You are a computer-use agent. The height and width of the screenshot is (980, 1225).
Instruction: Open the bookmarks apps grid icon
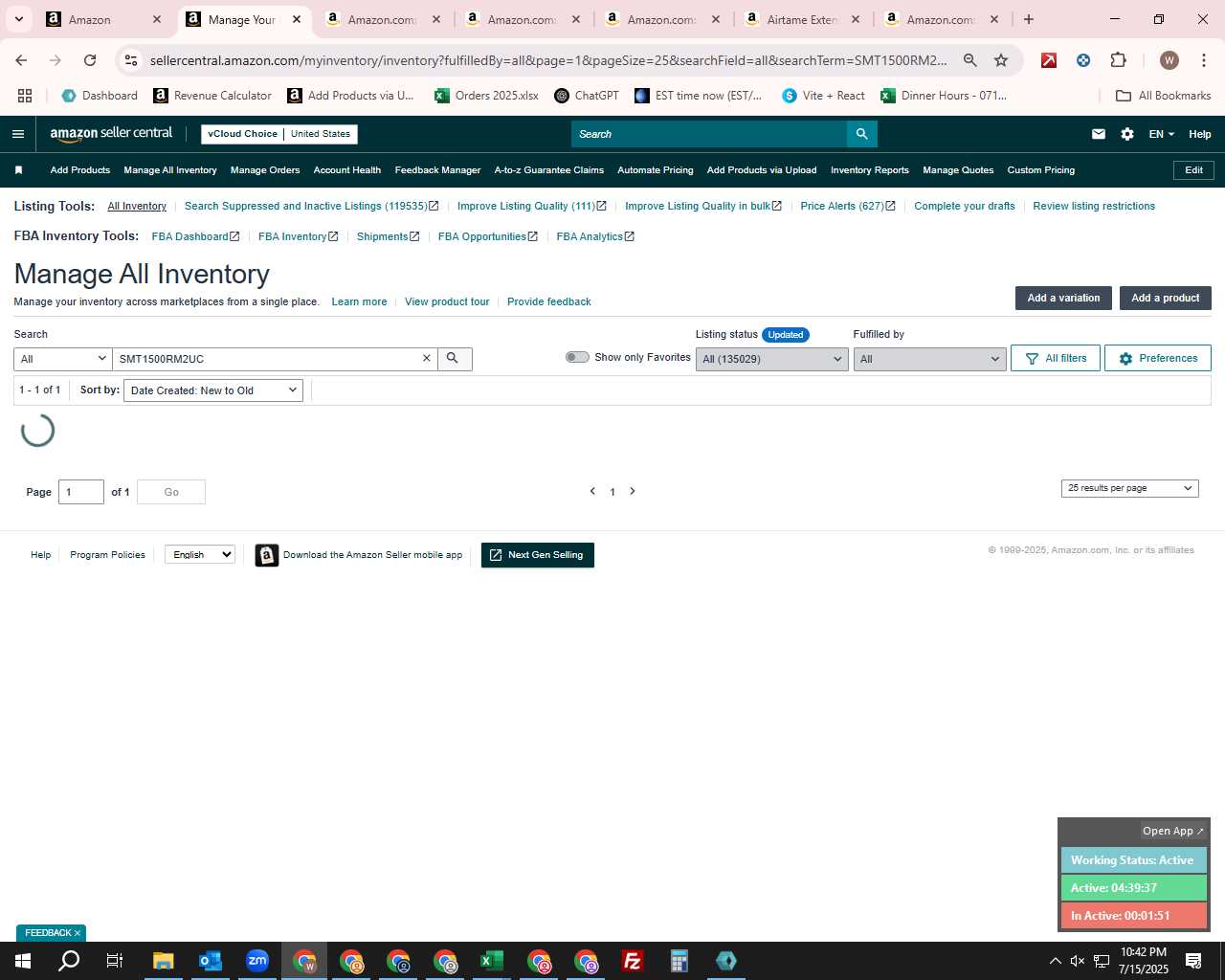[25, 96]
